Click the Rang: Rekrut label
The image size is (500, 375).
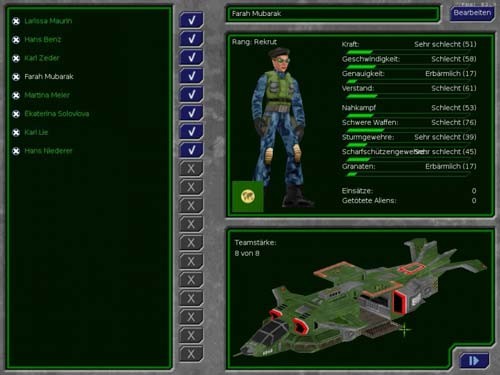254,42
